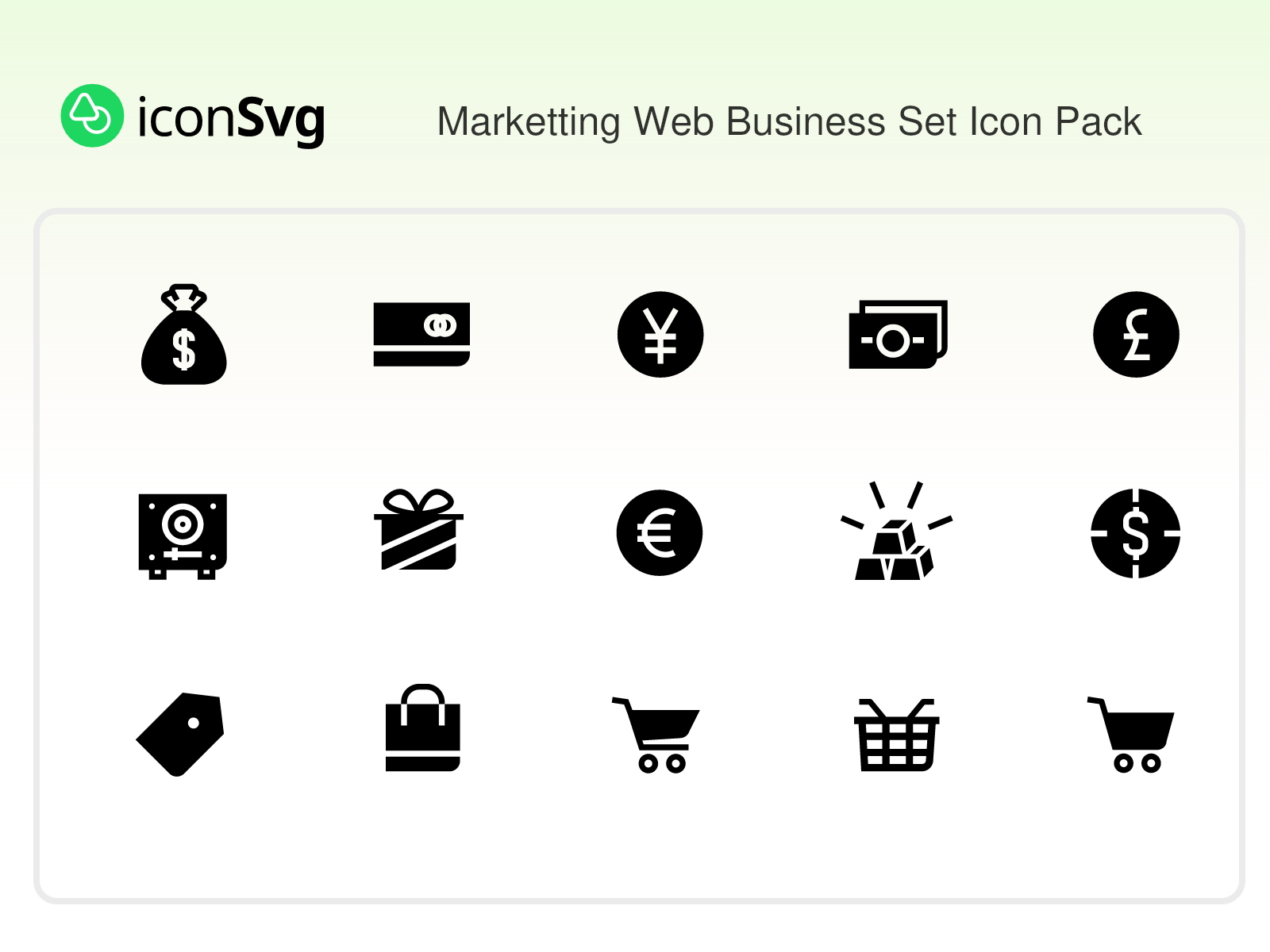This screenshot has height=952, width=1270.
Task: Click the shopping bag icon
Action: coord(422,728)
